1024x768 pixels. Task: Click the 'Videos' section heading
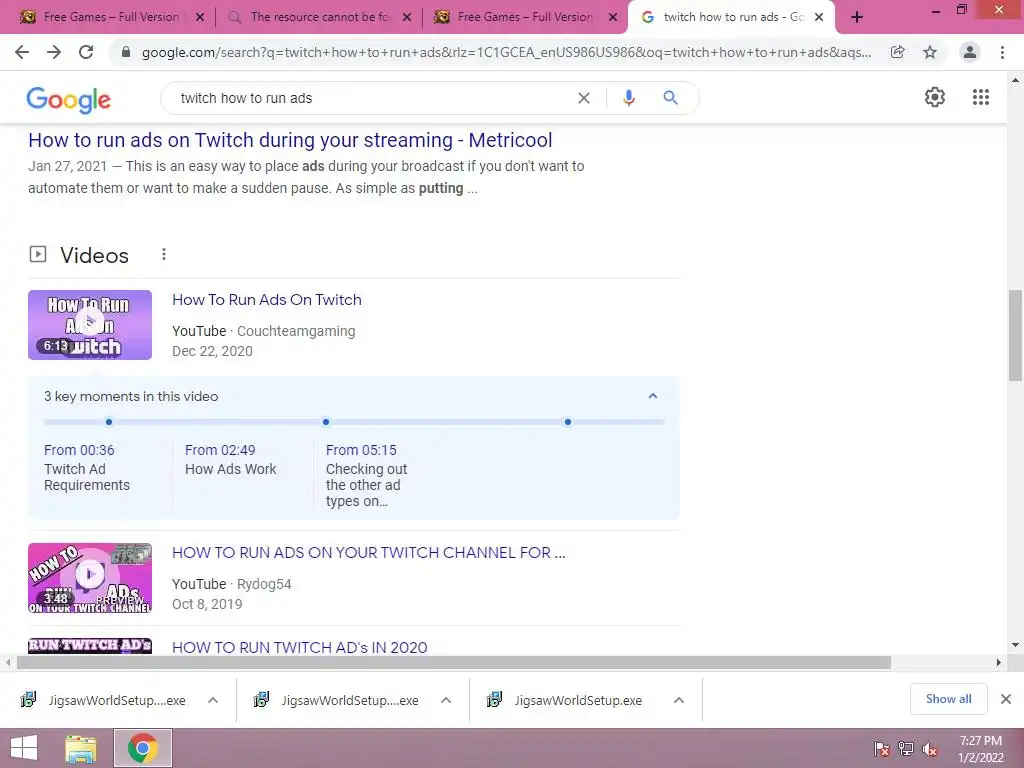[94, 255]
